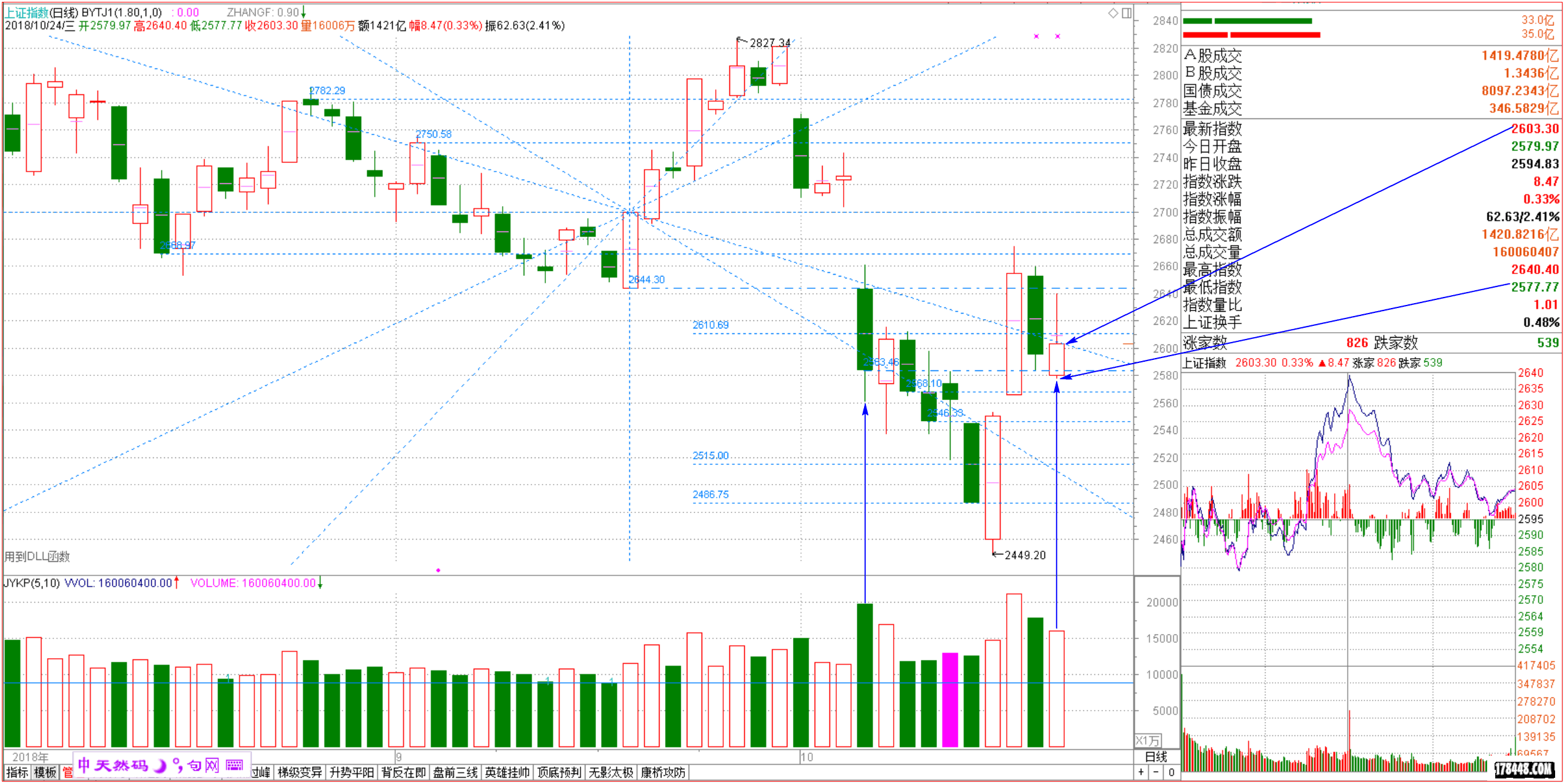Screen dimensions: 1565x784
Task: Click the 总成交量 value 160060407
Action: pos(1525,252)
